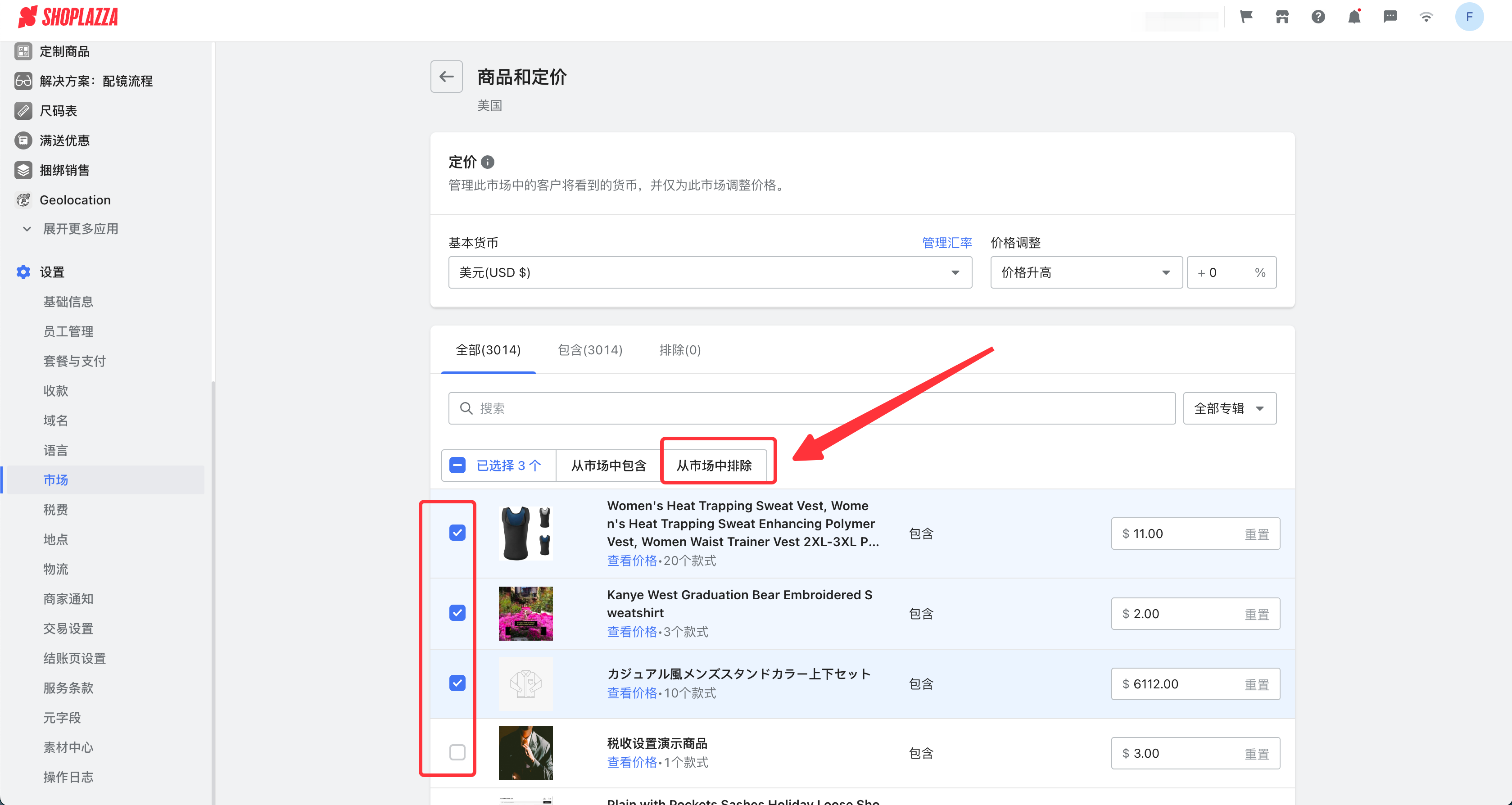Viewport: 1512px width, 805px height.
Task: Open 税费 settings item
Action: (56, 510)
